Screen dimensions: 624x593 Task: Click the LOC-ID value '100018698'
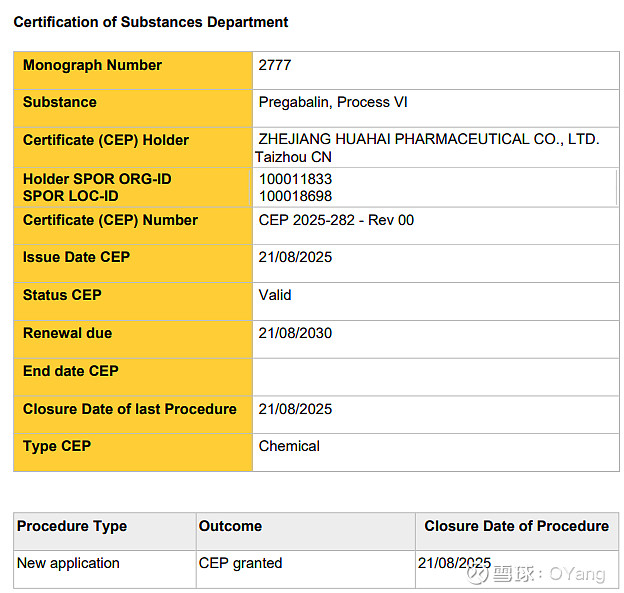(295, 196)
